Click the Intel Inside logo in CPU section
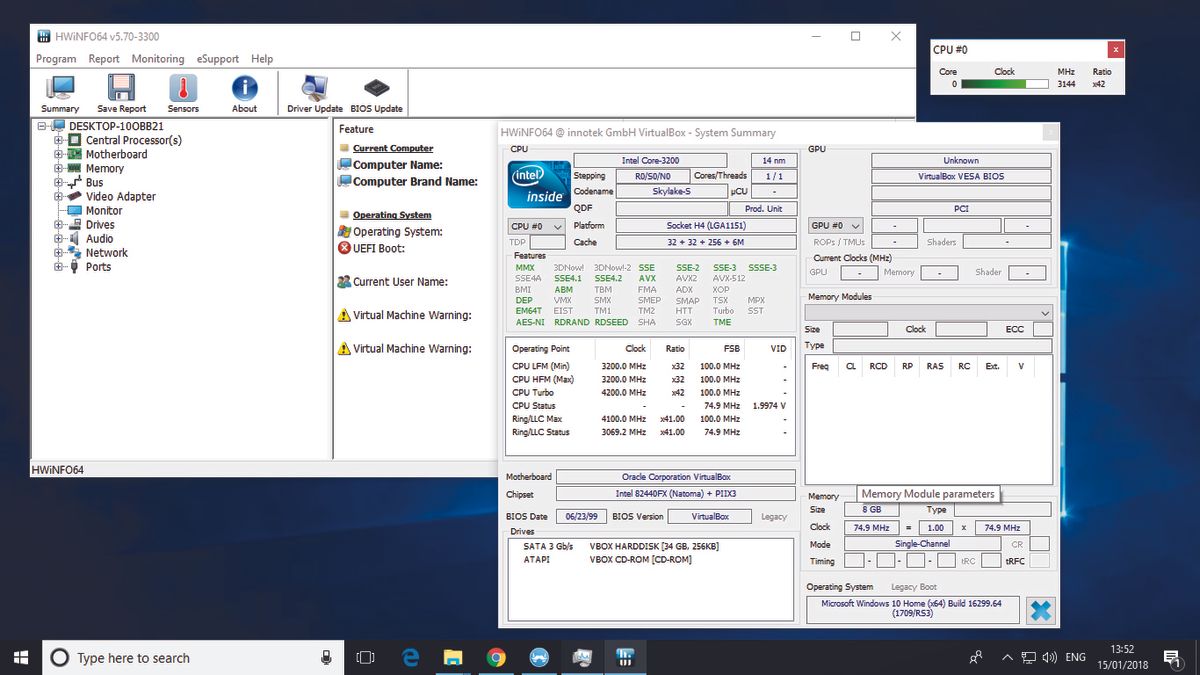The image size is (1200, 675). coord(538,184)
